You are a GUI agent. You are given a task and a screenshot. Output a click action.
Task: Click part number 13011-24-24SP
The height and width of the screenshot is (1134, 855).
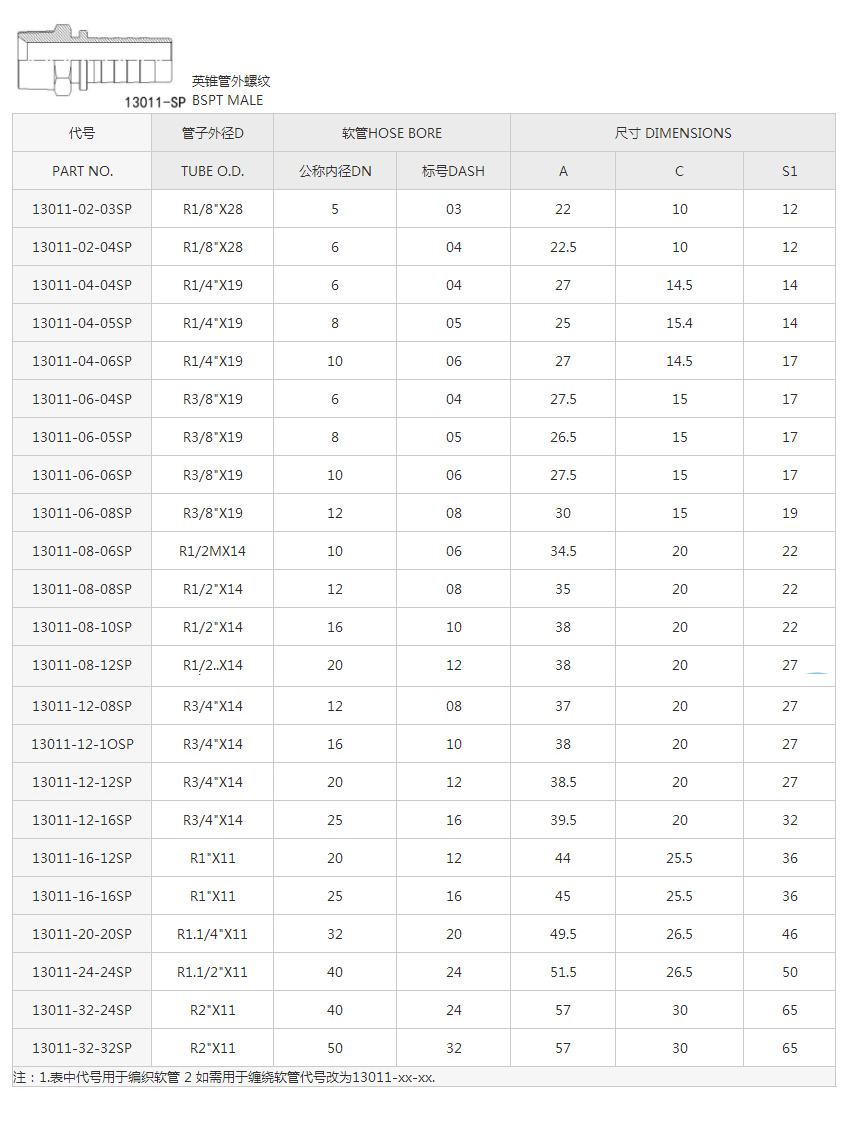point(82,972)
